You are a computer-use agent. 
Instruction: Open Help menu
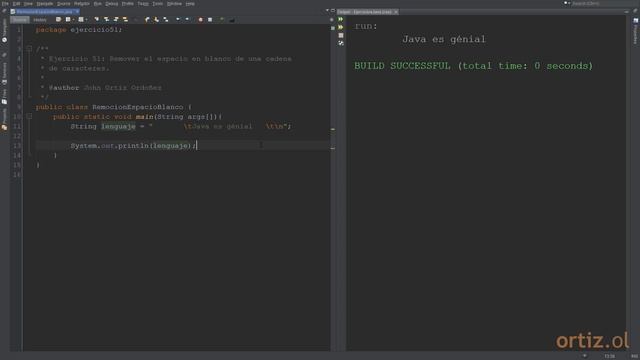(190, 4)
